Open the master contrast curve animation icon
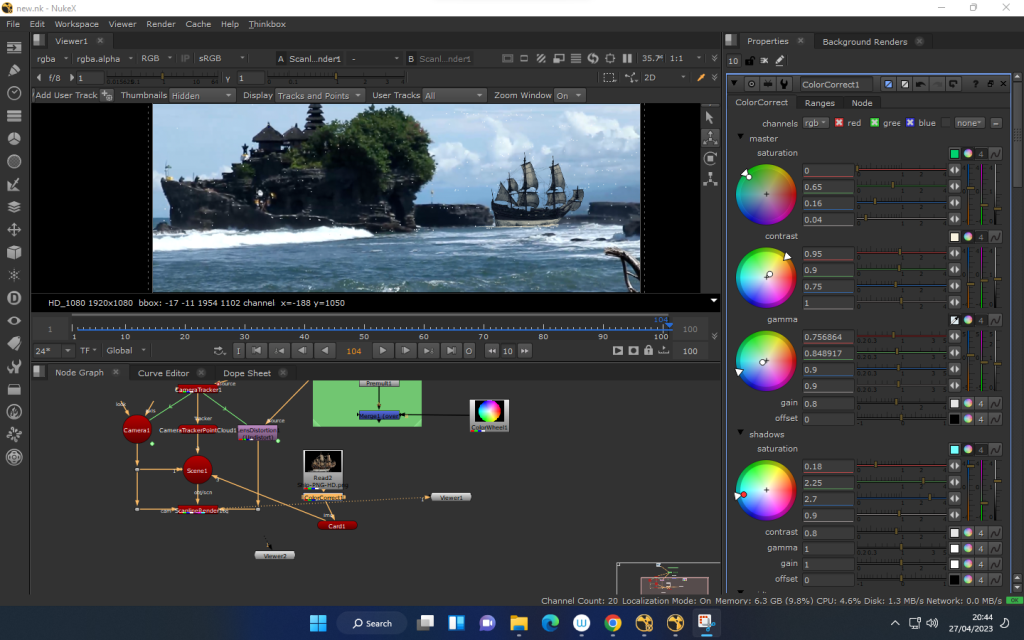 [x=995, y=237]
